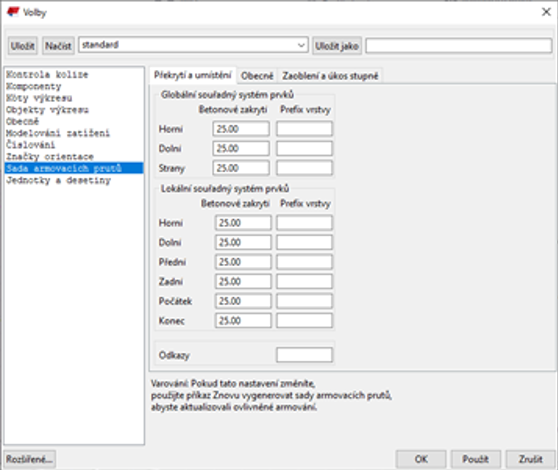Image resolution: width=558 pixels, height=470 pixels.
Task: Click Přední layer prefix field
Action: (x=304, y=262)
